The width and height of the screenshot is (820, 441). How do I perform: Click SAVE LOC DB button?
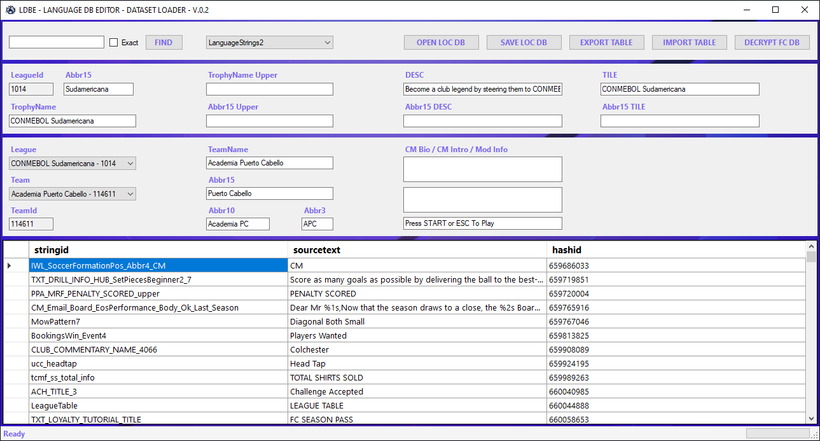(523, 43)
